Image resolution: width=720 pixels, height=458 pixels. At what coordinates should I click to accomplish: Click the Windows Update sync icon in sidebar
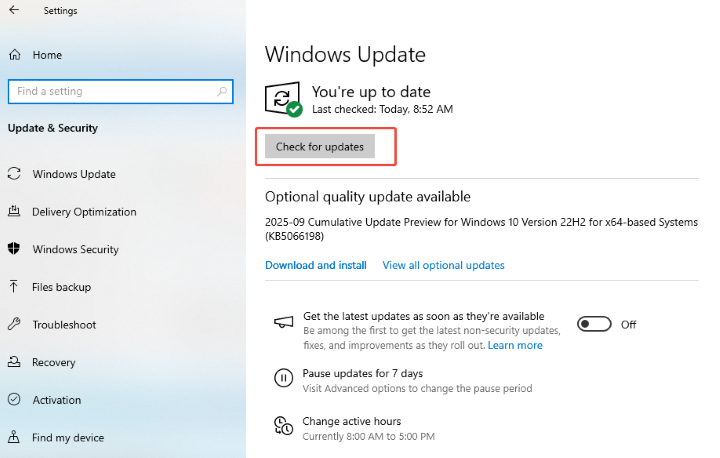coord(14,174)
